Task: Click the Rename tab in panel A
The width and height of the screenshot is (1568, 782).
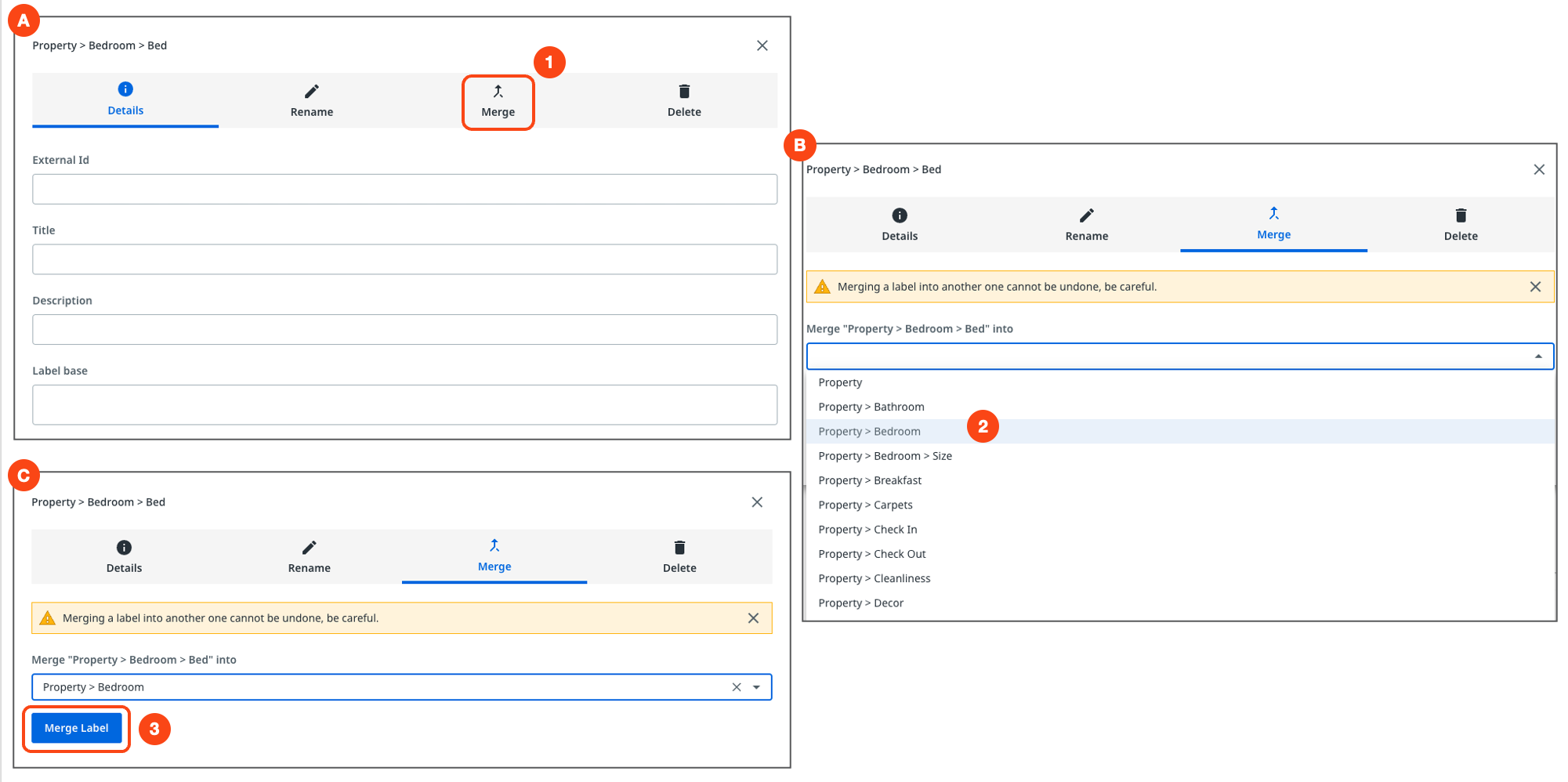Action: [311, 101]
